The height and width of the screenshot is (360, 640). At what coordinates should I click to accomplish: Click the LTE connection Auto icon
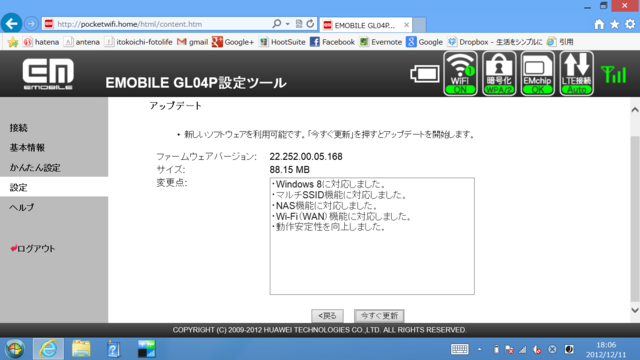[x=576, y=73]
